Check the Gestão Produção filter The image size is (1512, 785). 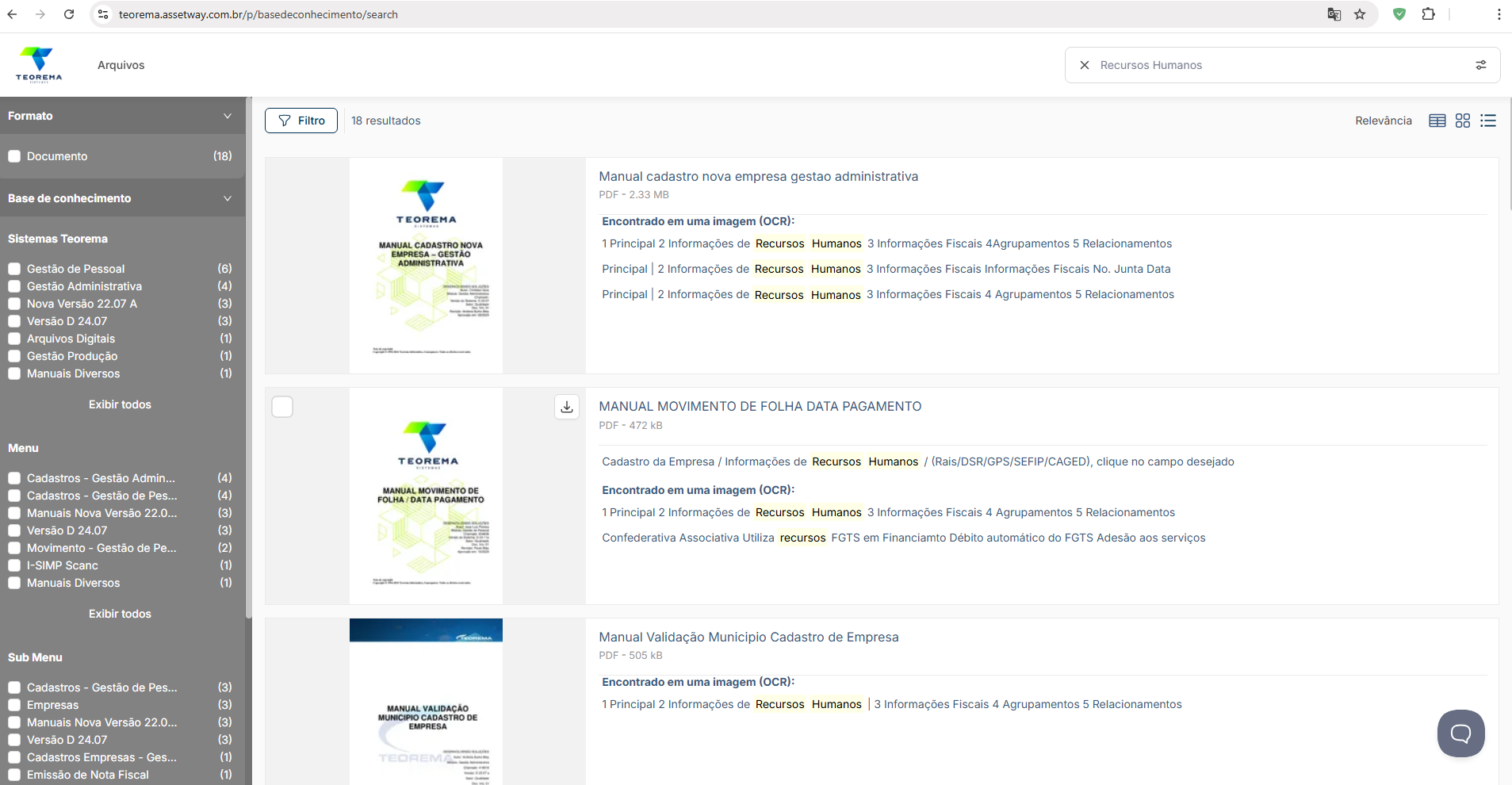(14, 356)
